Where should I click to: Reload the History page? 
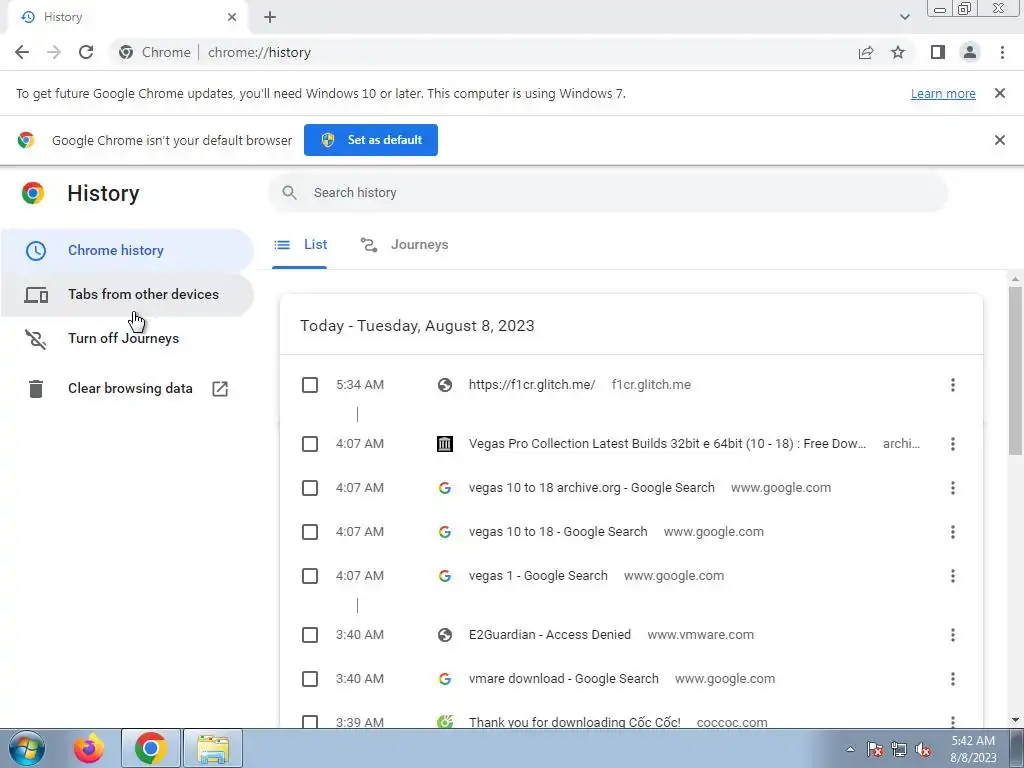pos(86,52)
